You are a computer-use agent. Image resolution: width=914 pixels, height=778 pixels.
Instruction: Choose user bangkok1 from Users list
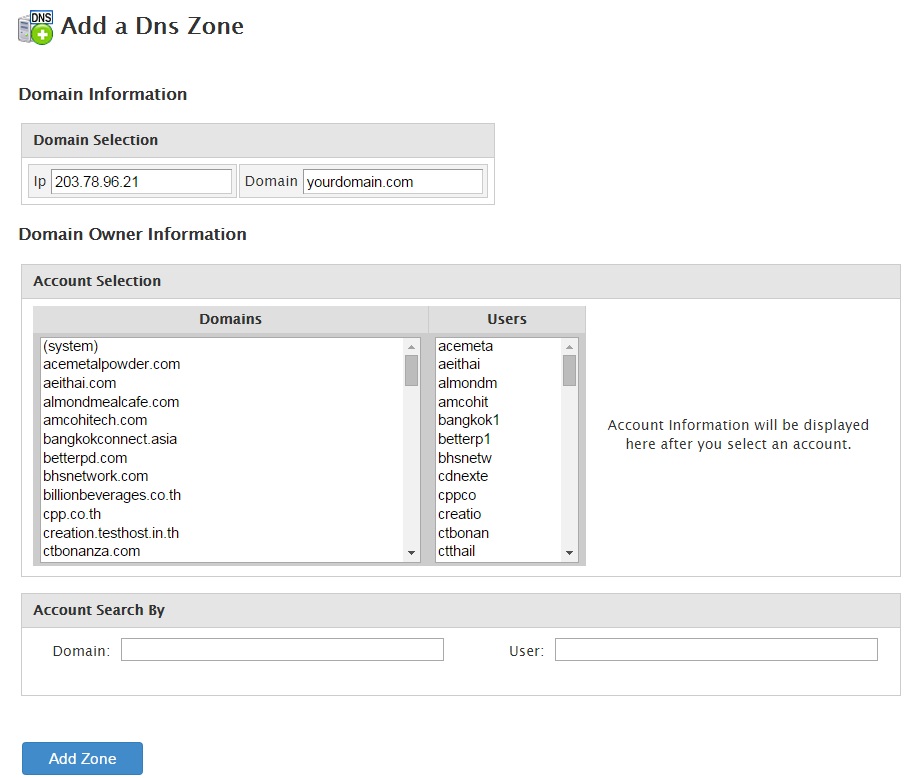[x=468, y=420]
